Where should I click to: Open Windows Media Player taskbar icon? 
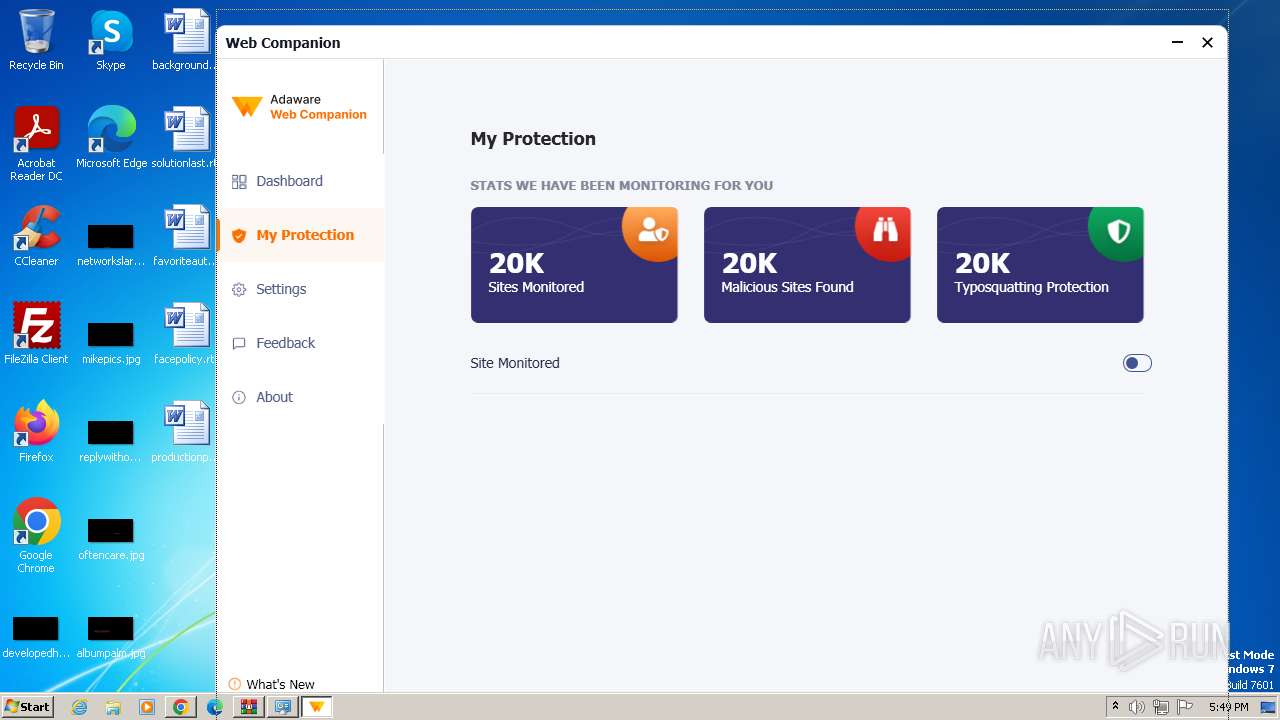tap(147, 707)
